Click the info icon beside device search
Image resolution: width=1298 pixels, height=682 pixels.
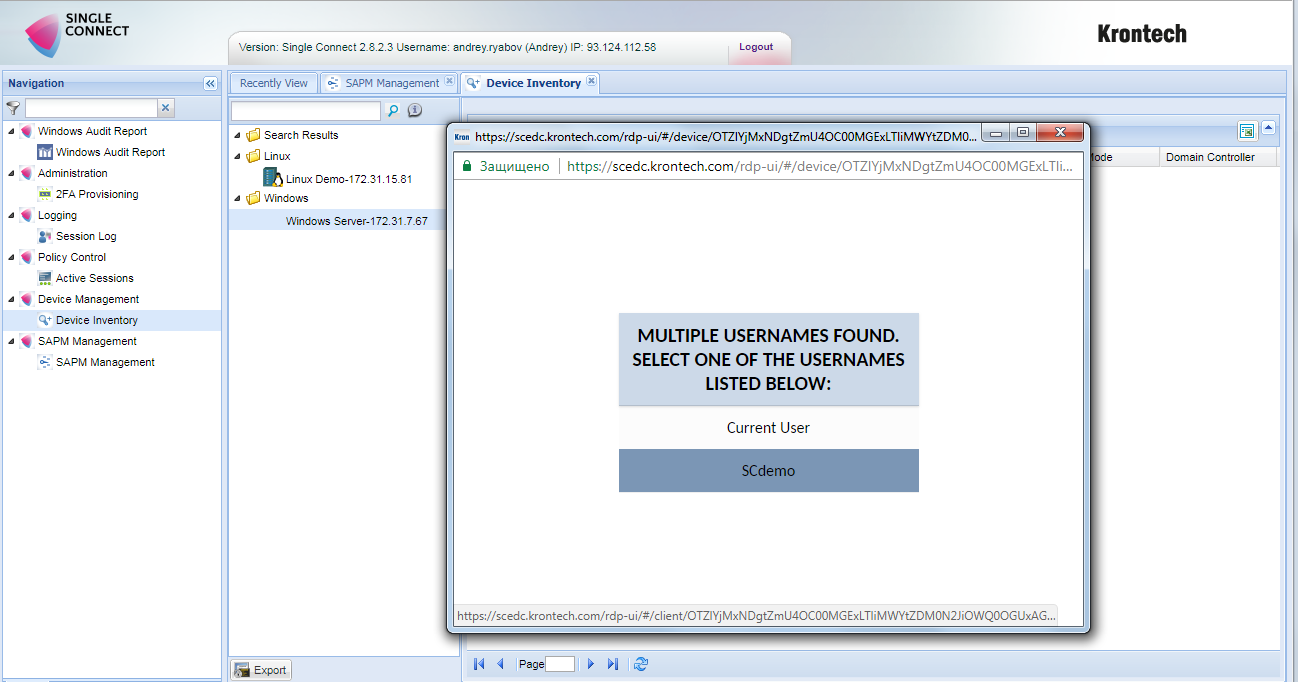(x=415, y=110)
